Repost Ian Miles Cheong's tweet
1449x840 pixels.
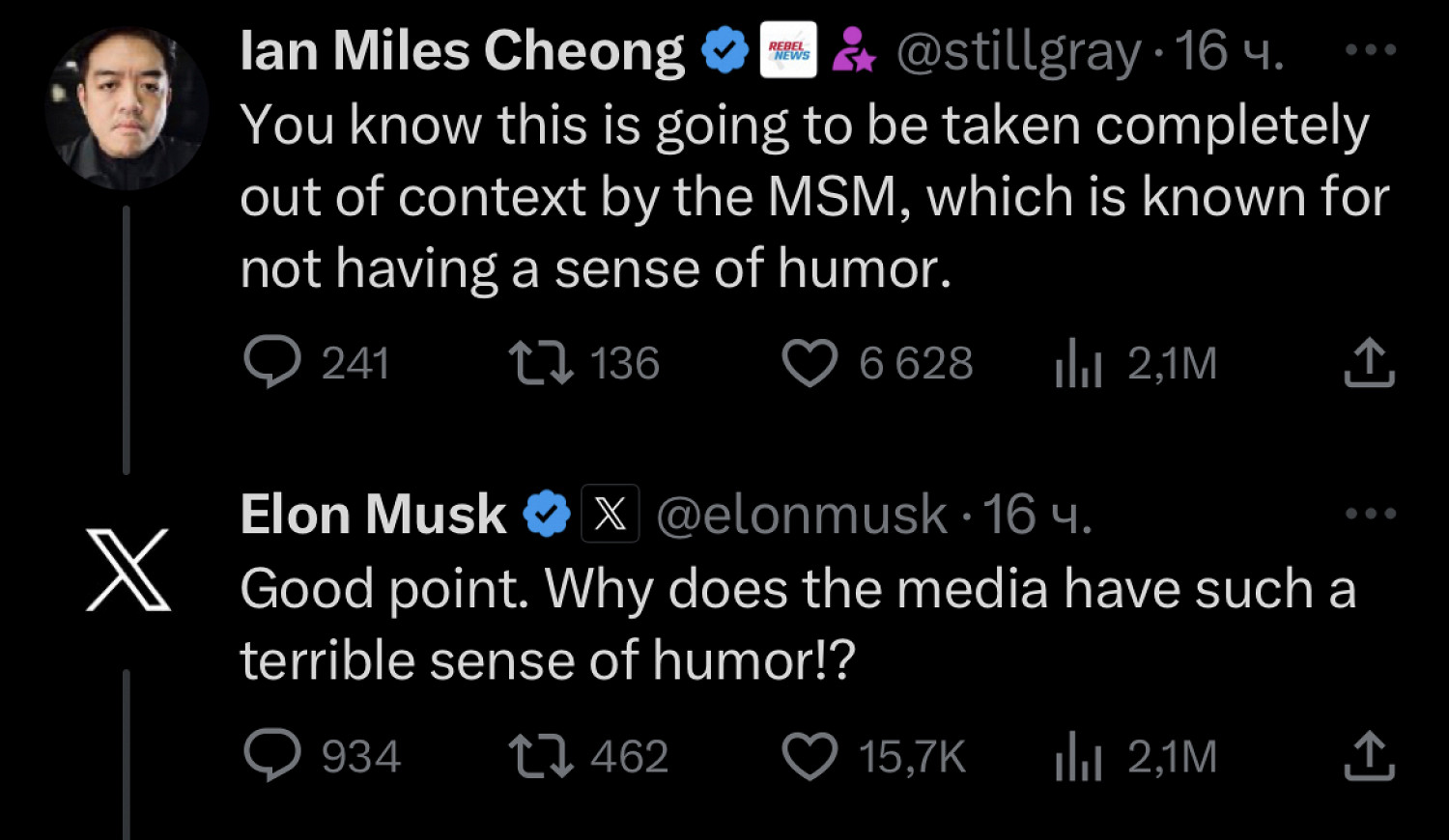541,364
